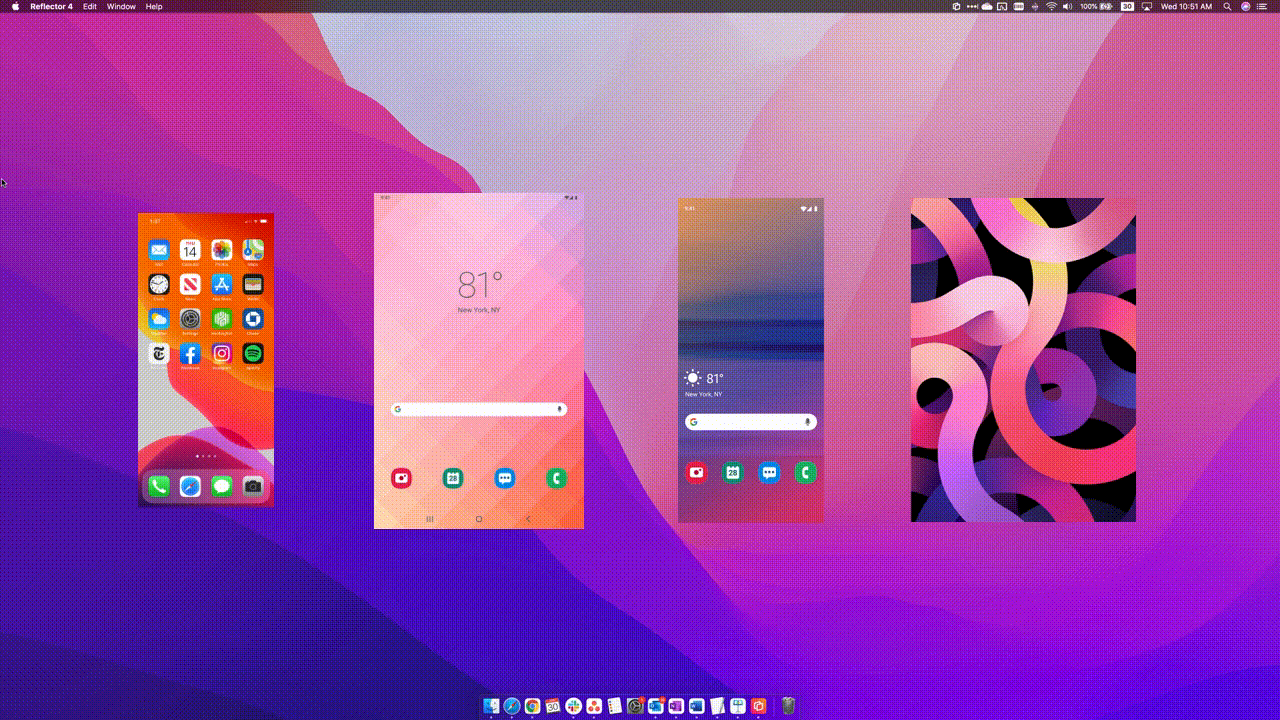The width and height of the screenshot is (1280, 720).
Task: Tap microphone in Android phone search bar
Action: point(807,422)
